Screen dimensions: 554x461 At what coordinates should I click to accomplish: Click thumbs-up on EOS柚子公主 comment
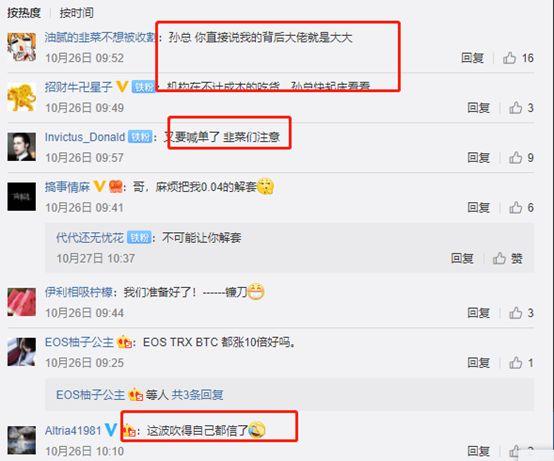[515, 362]
